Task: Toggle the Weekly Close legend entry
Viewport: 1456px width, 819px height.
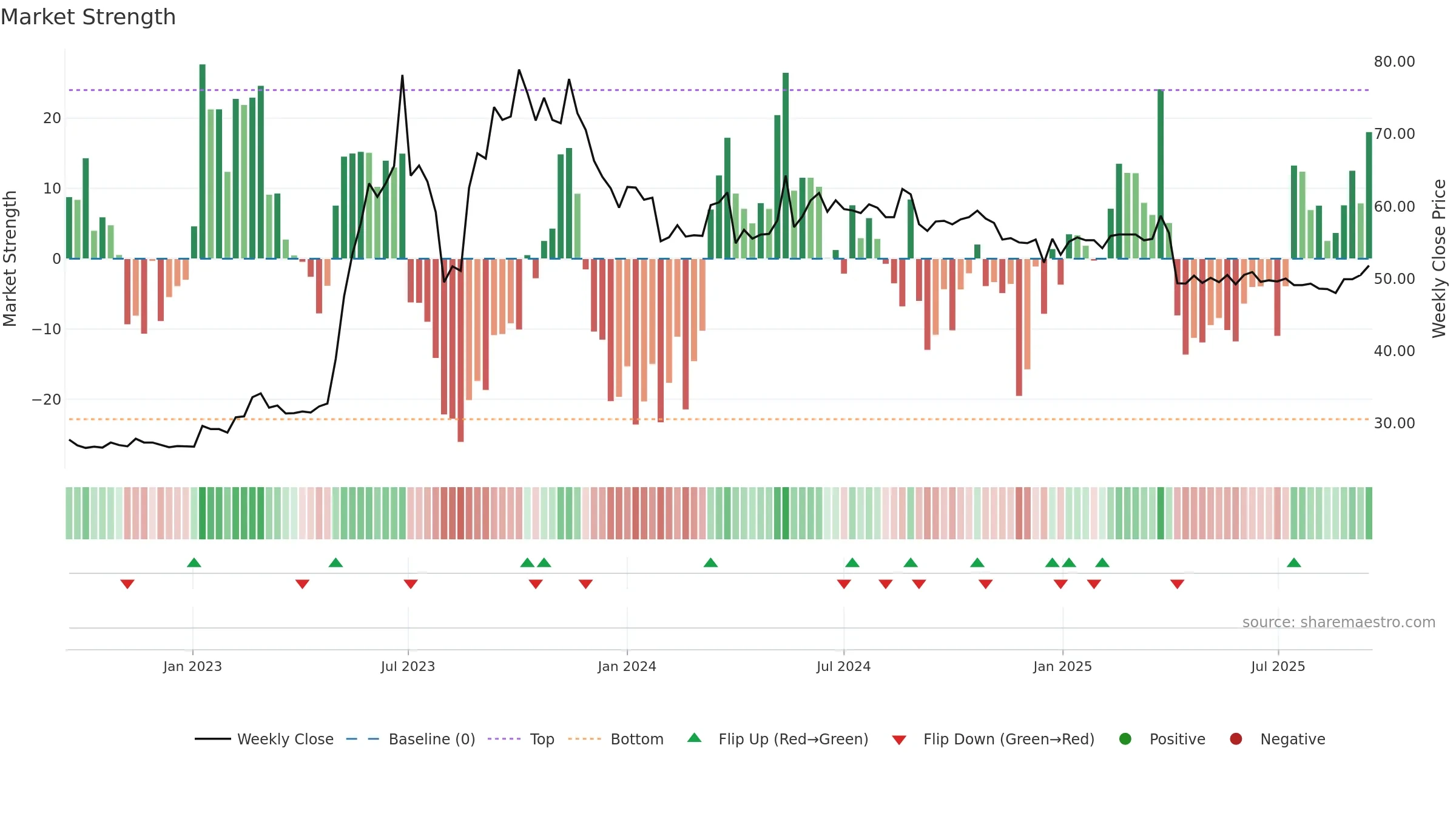Action: 264,739
